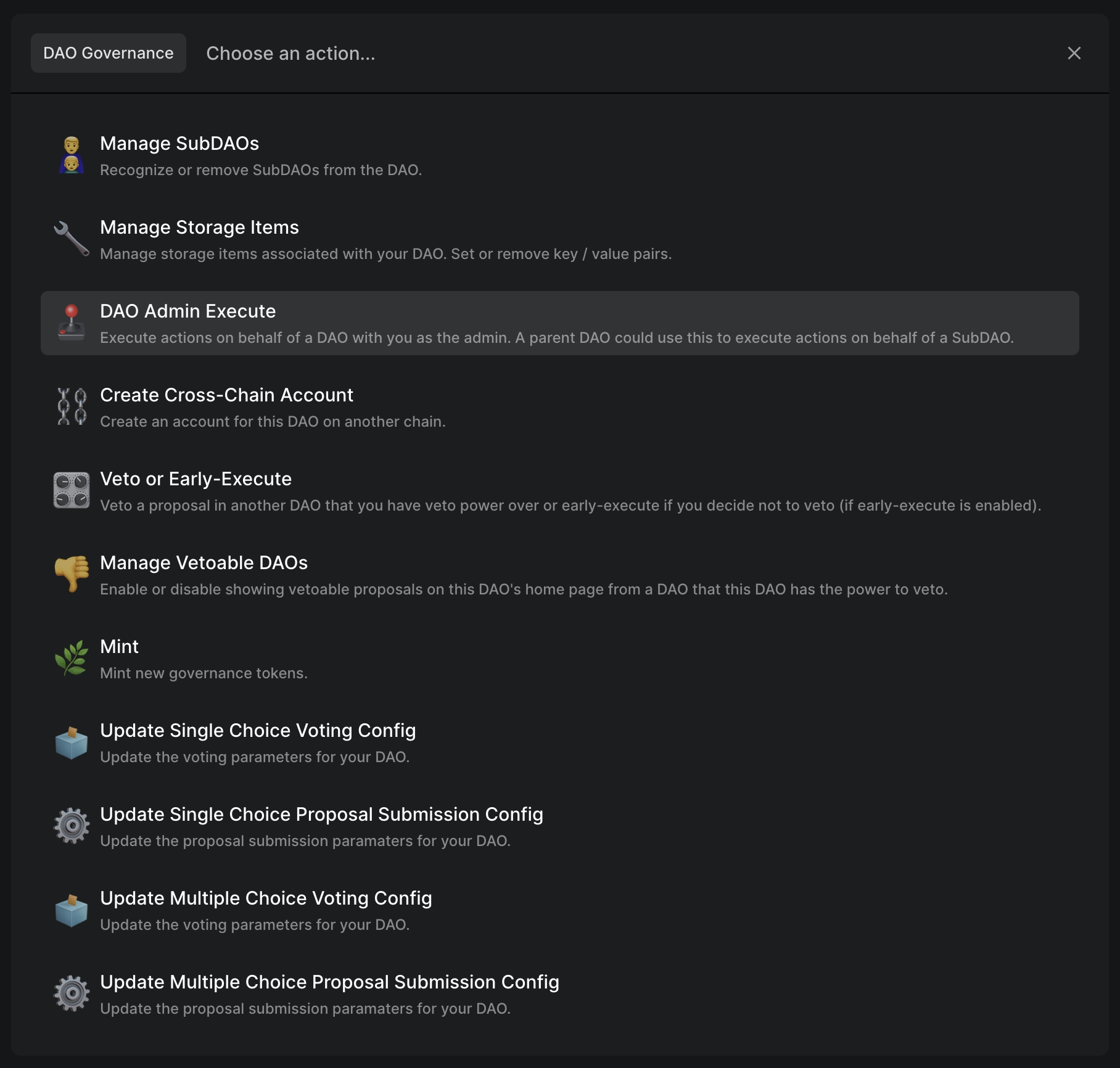Screen dimensions: 1120x1068
Task: Select the DAO Governance category button
Action: pos(109,53)
